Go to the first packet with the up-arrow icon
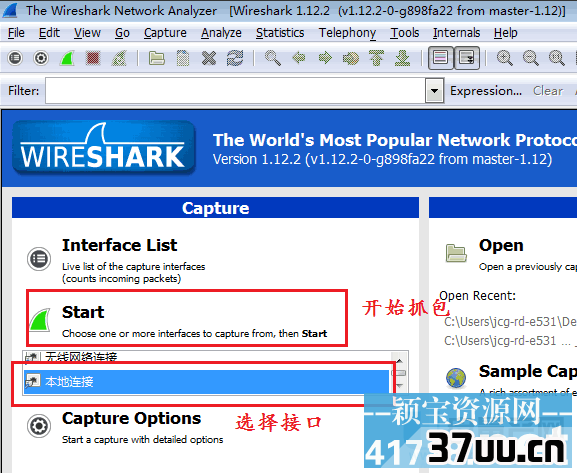Image resolution: width=577 pixels, height=473 pixels. click(376, 58)
